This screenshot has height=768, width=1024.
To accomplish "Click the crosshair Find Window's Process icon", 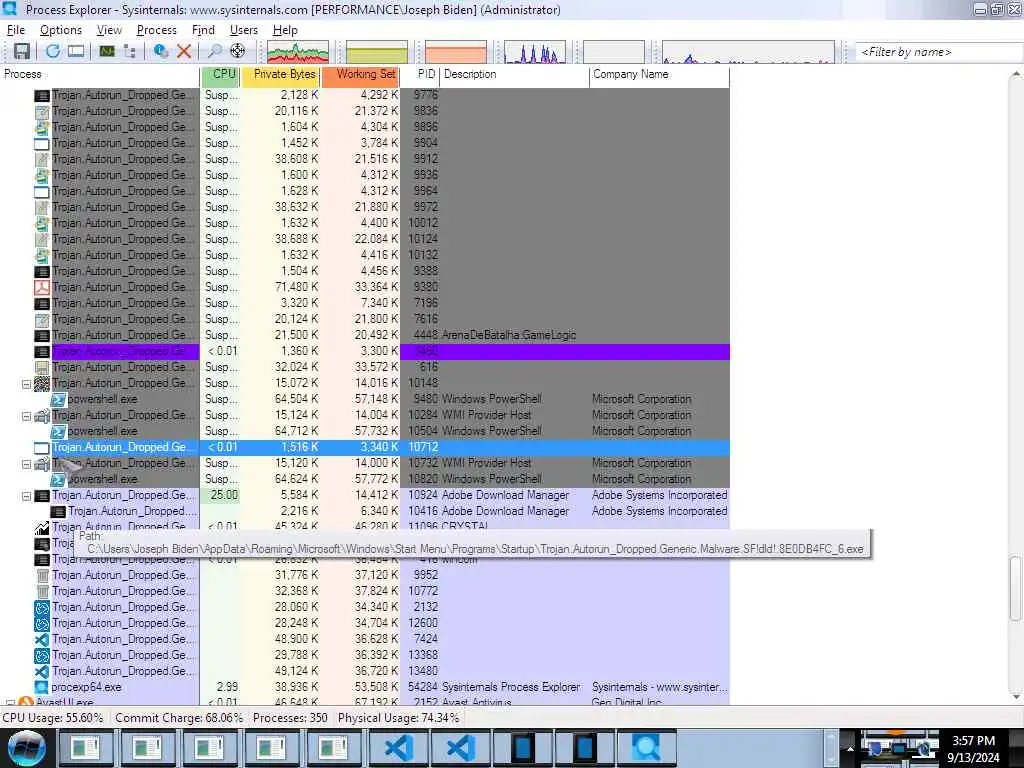I will 238,51.
